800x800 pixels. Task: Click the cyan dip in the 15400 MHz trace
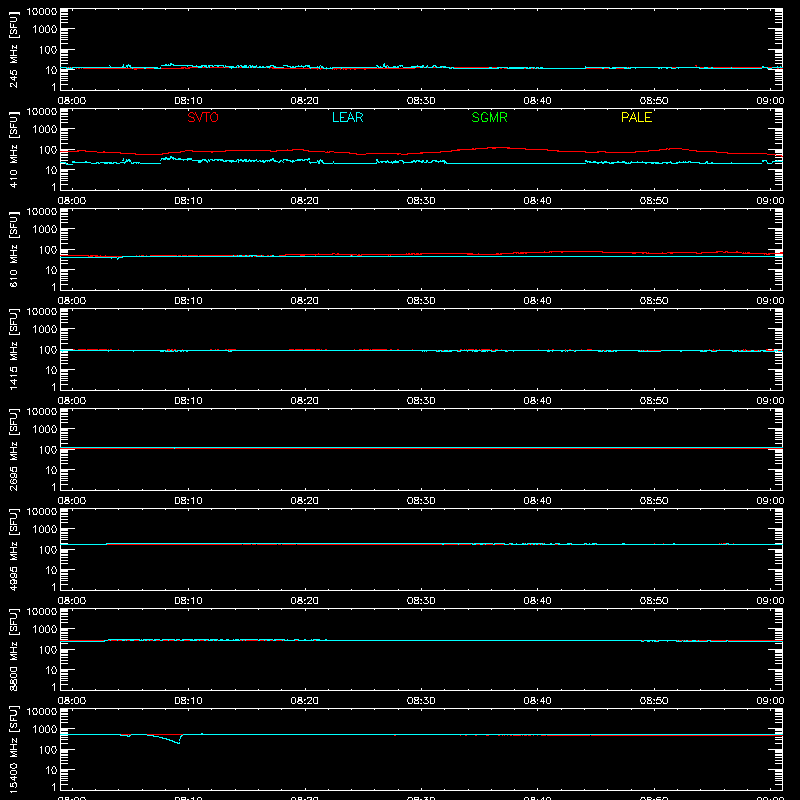coord(178,742)
